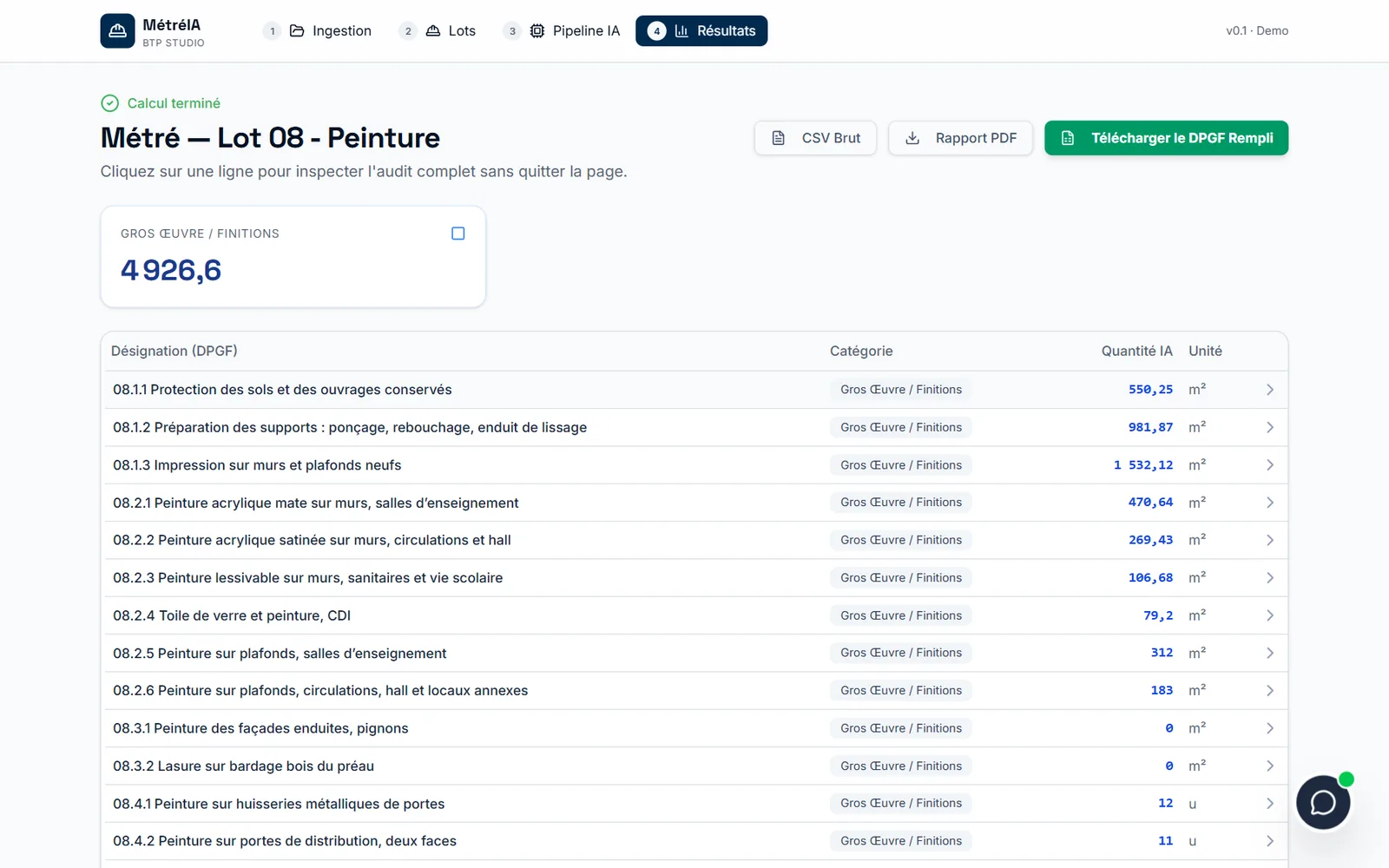Viewport: 1389px width, 868px height.
Task: Expand row 08.2.6 plafonds circulations chevron
Action: pos(1270,691)
